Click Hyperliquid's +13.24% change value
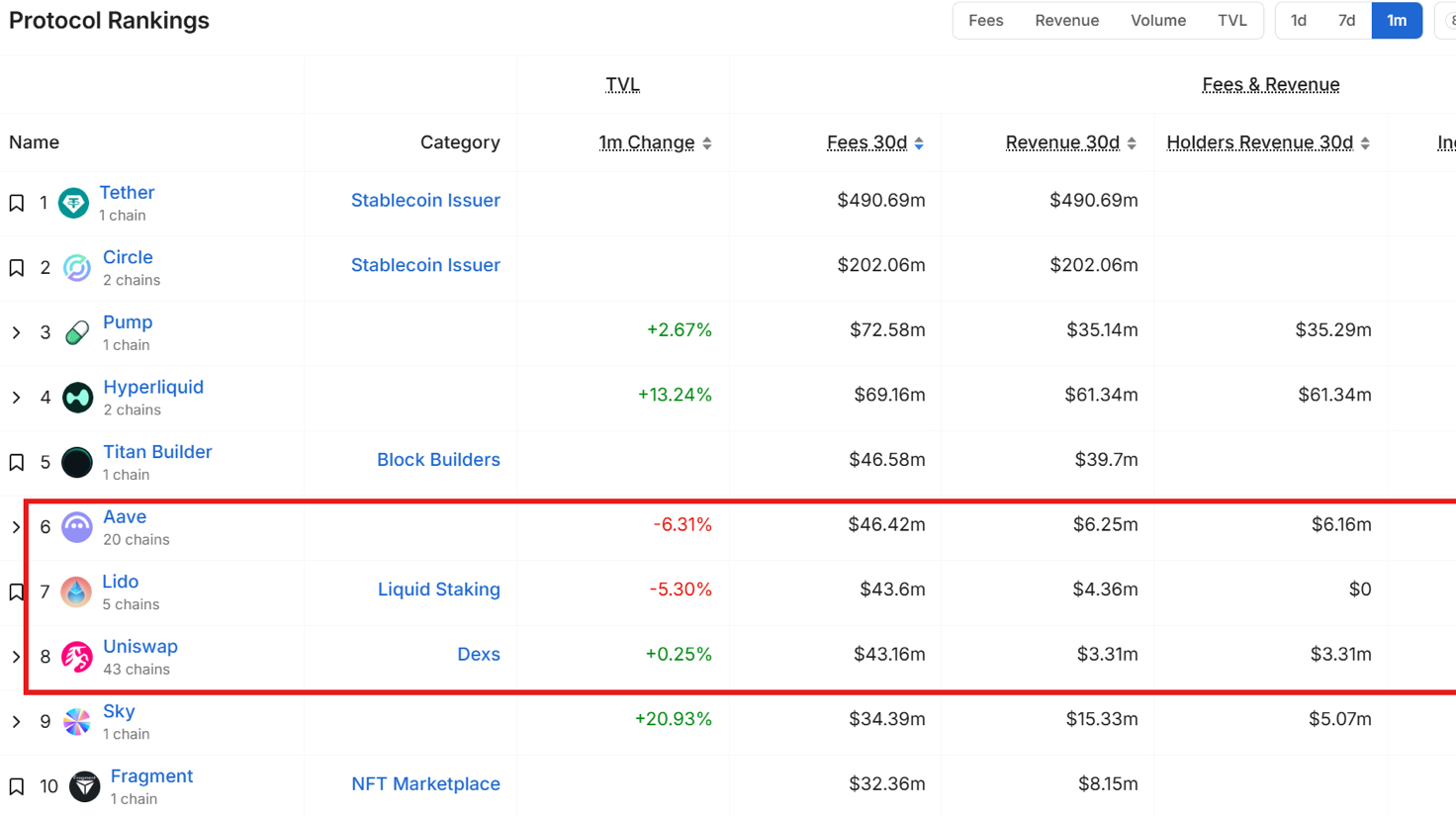The height and width of the screenshot is (816, 1456). [675, 395]
